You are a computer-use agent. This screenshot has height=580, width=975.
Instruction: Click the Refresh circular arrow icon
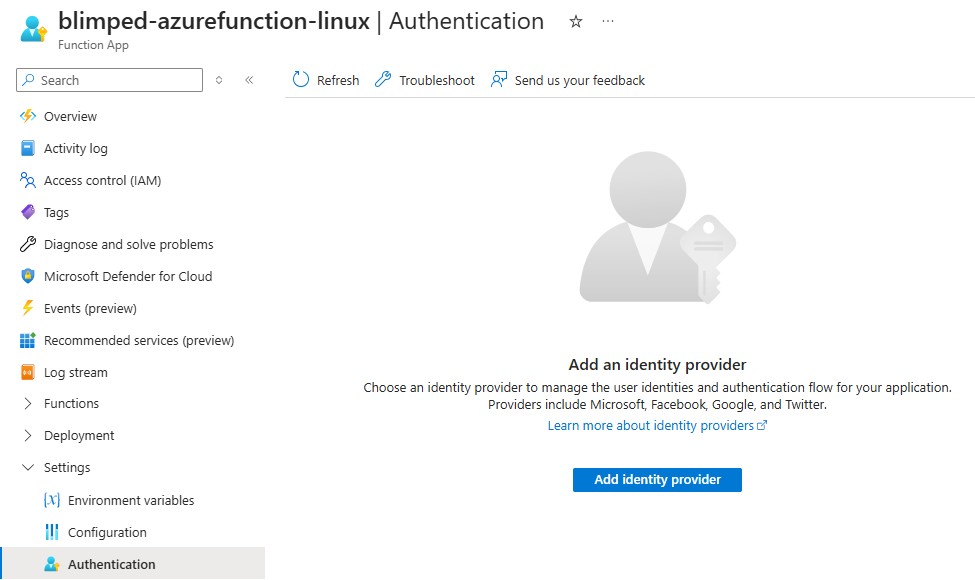point(301,80)
